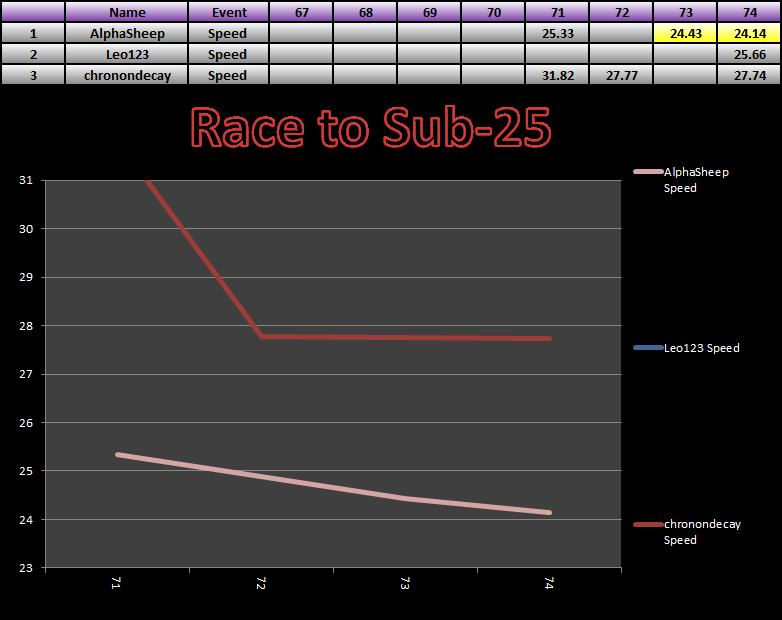Click the x-axis label 71

pos(116,583)
